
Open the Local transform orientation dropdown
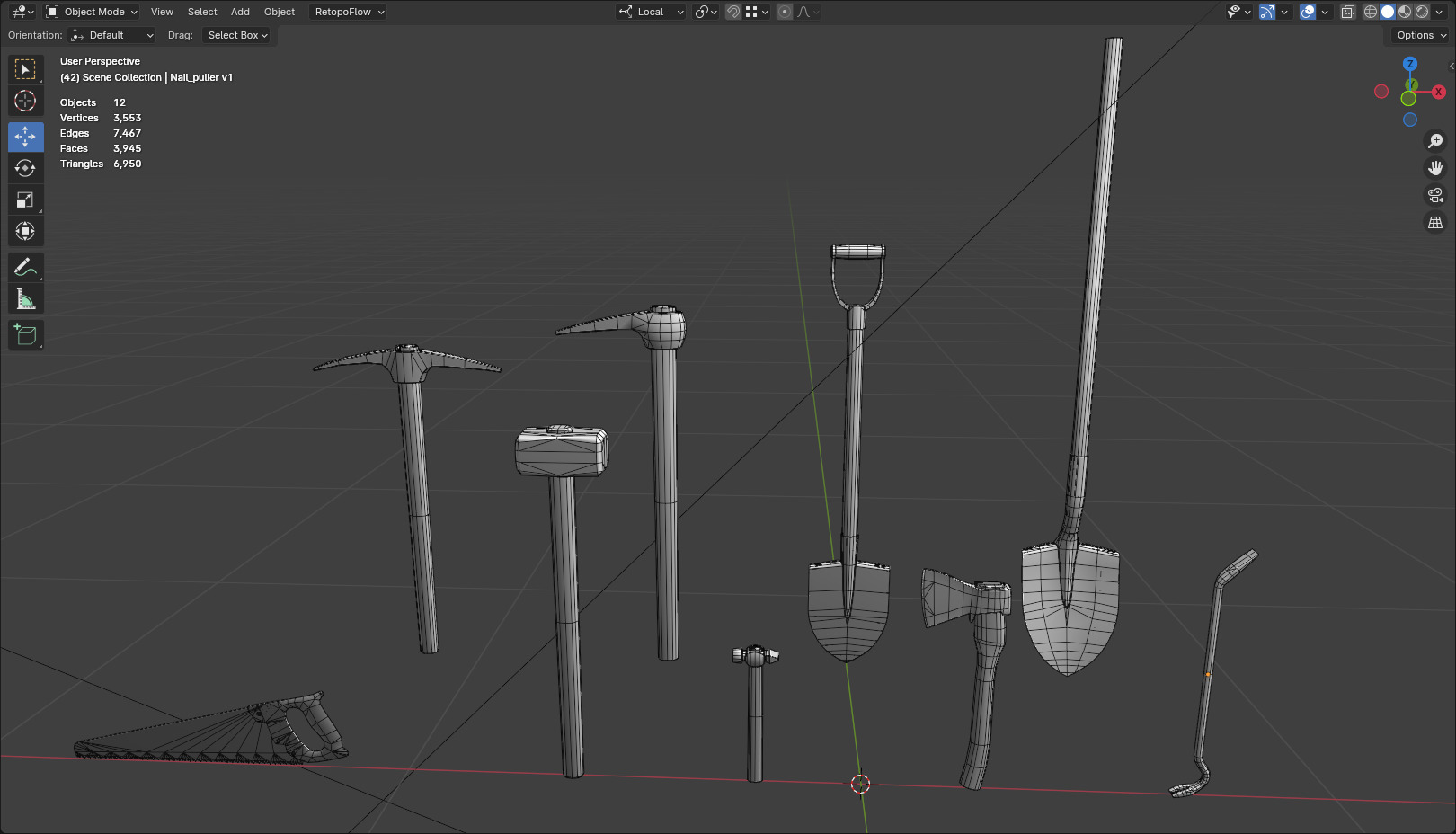[651, 12]
